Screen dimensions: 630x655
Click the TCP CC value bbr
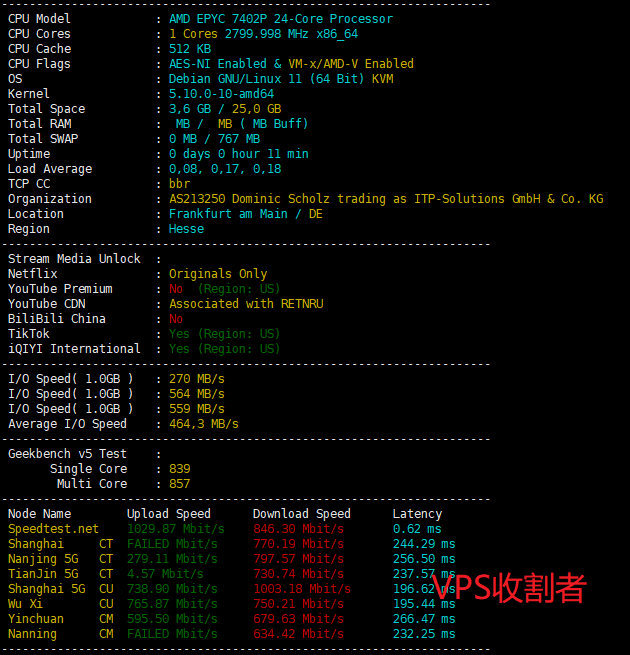[x=179, y=184]
